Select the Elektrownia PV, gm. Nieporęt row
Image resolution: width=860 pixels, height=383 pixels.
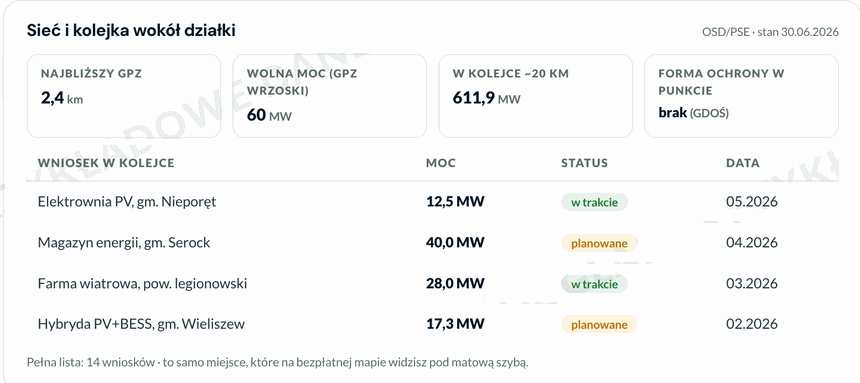pyautogui.click(x=433, y=202)
